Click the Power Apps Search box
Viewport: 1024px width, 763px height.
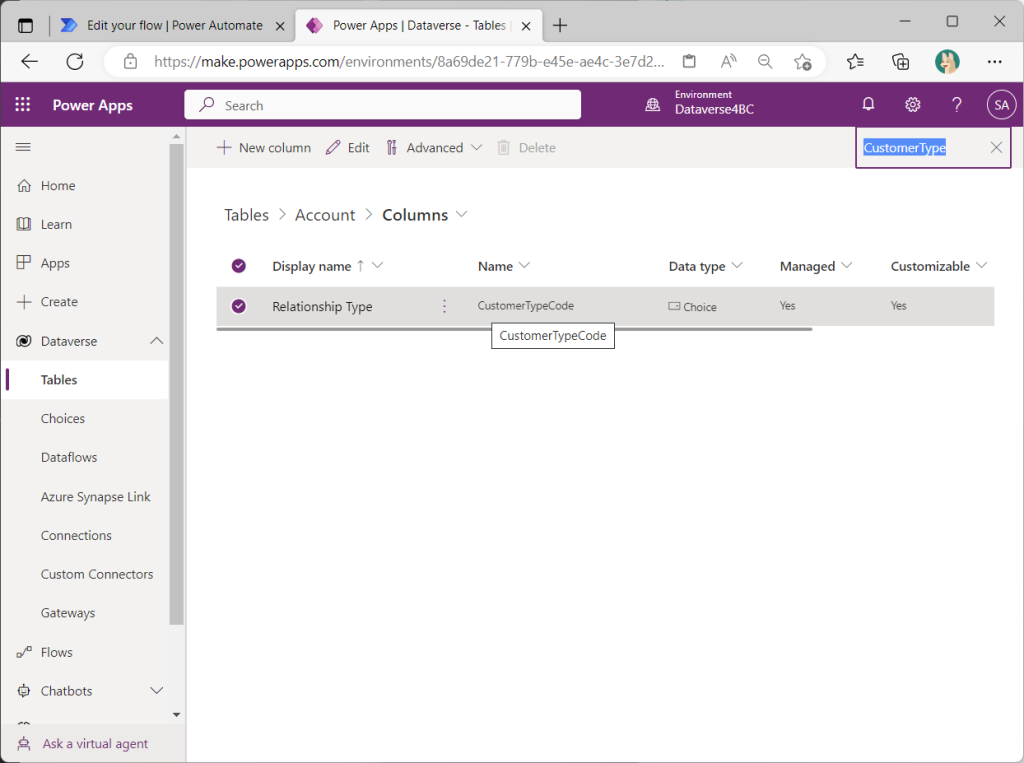pyautogui.click(x=383, y=105)
